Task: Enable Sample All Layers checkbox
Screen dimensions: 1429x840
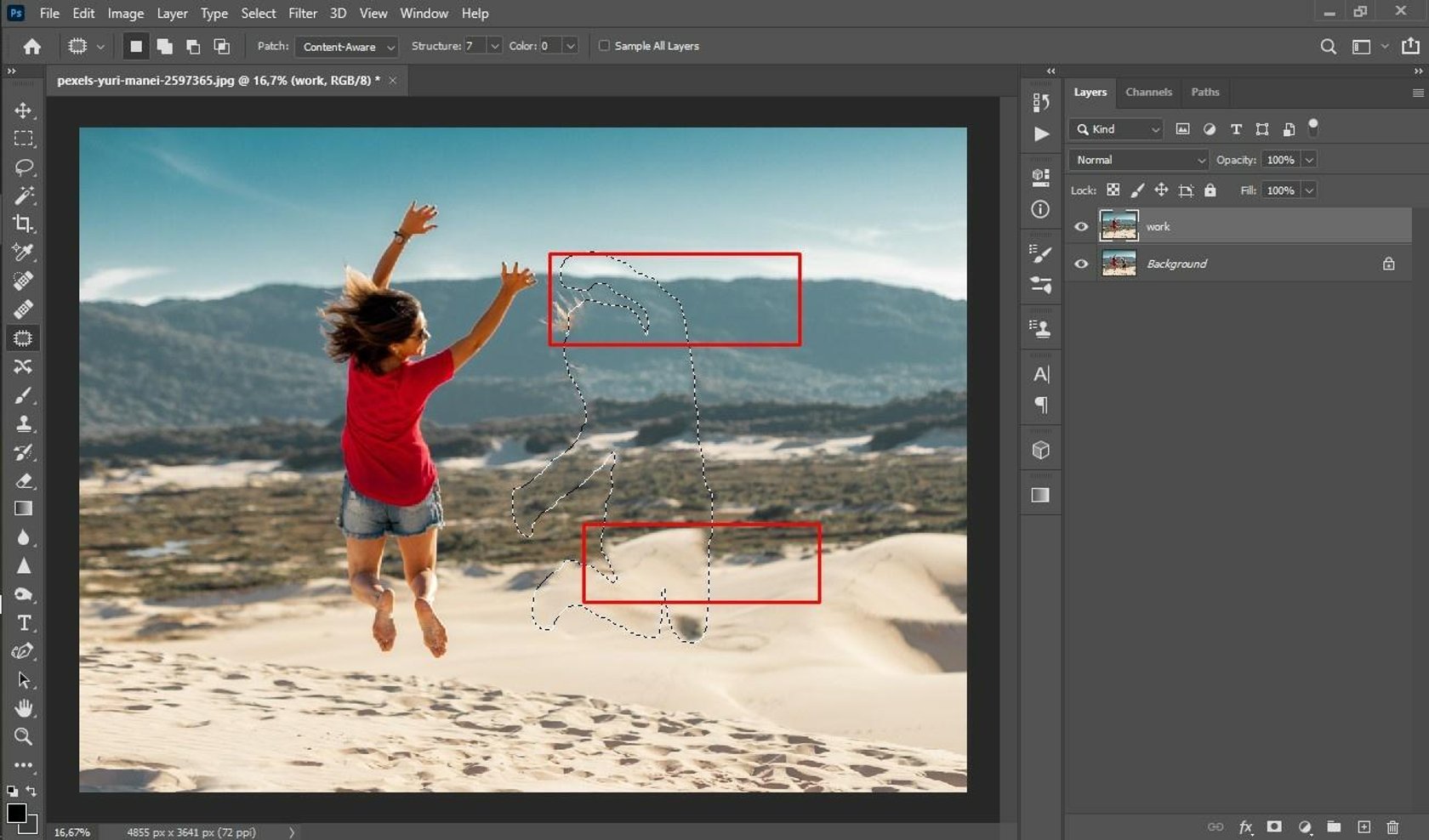Action: pos(604,46)
